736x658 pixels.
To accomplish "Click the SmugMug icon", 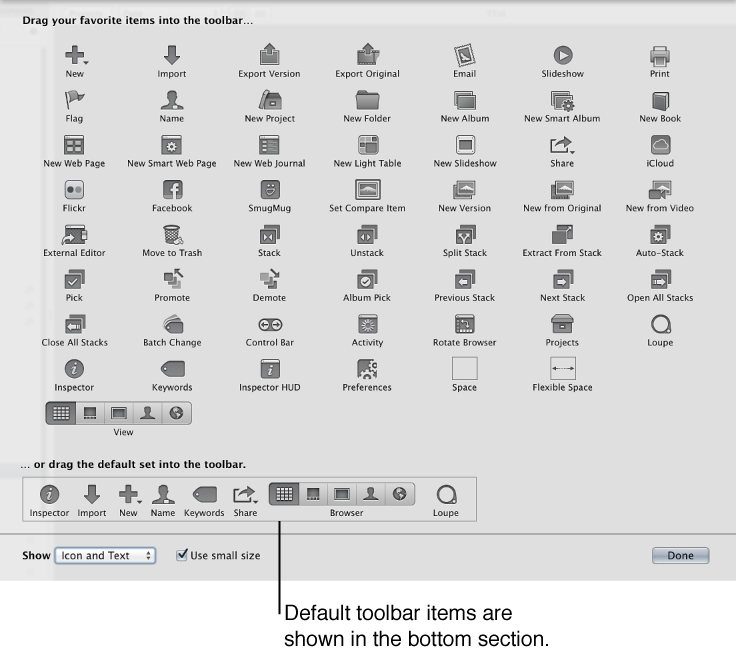I will (x=270, y=190).
